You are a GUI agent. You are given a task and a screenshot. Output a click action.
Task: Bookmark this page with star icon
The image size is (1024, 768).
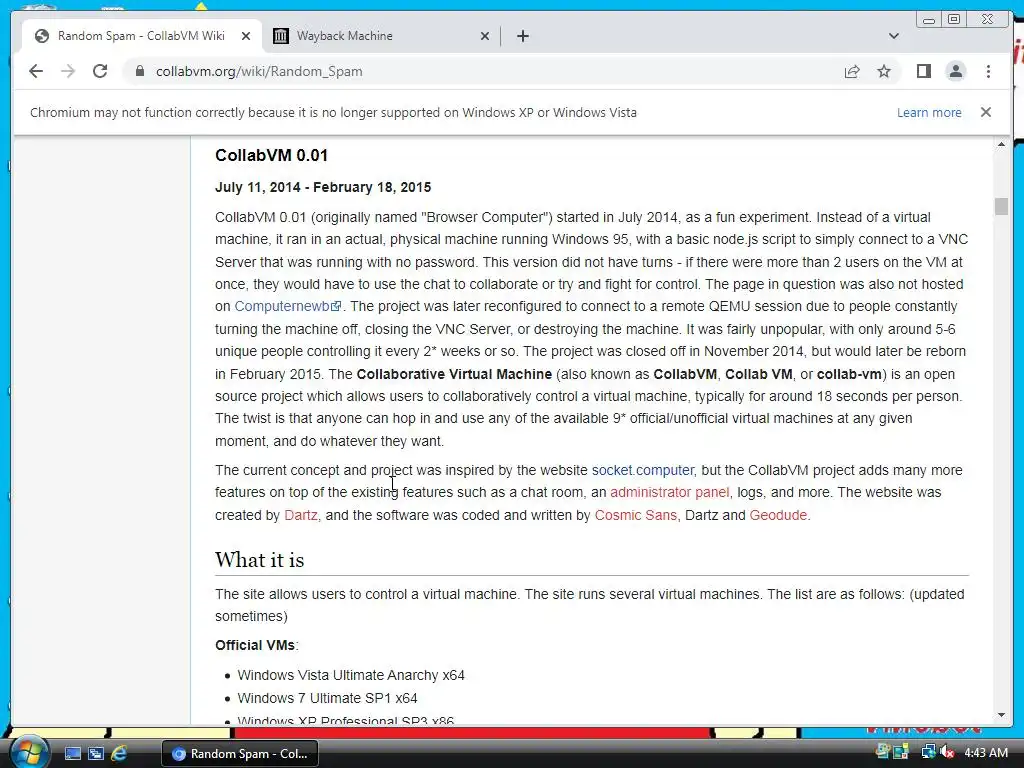(884, 71)
